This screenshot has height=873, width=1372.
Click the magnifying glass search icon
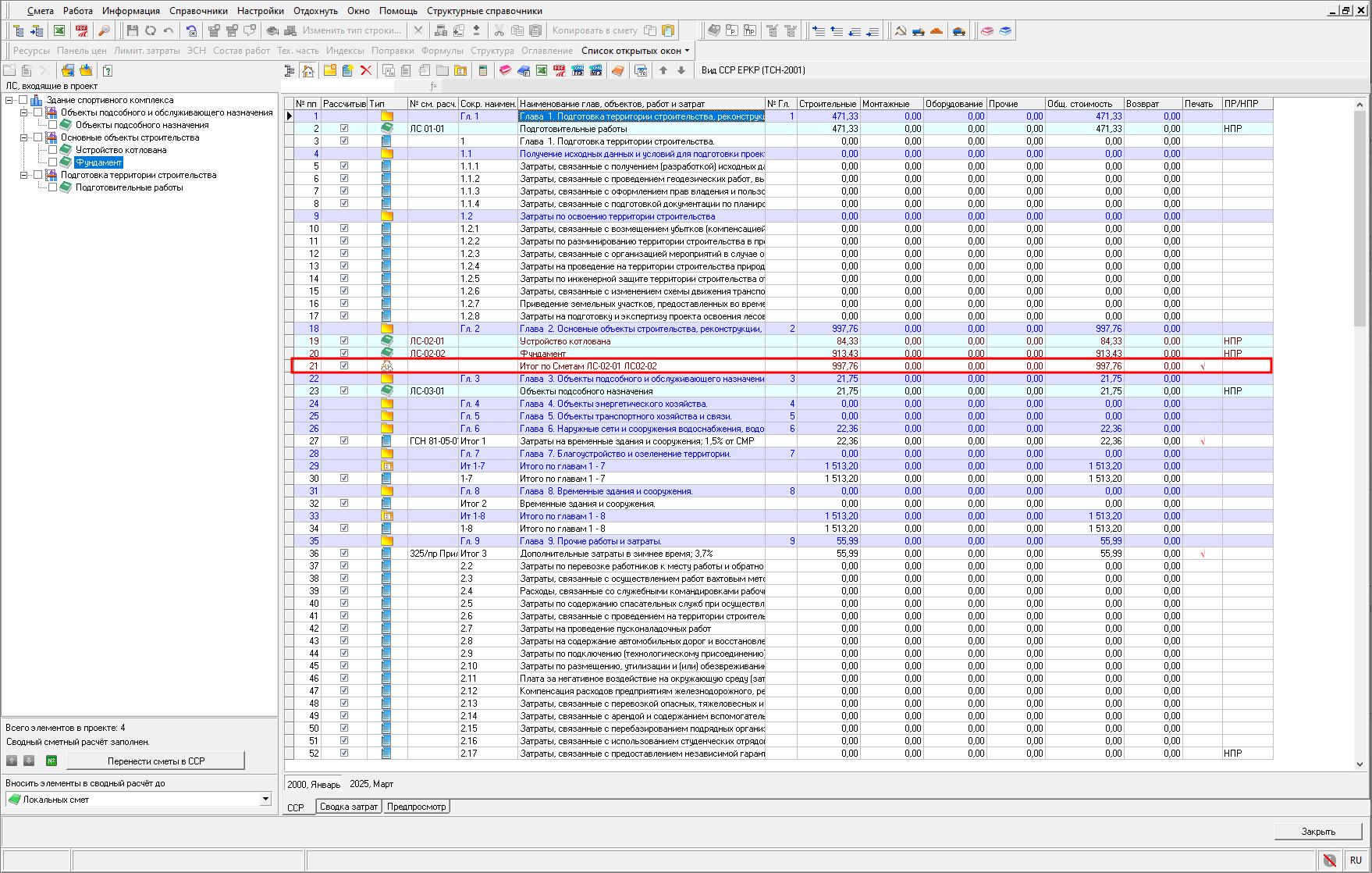[103, 30]
